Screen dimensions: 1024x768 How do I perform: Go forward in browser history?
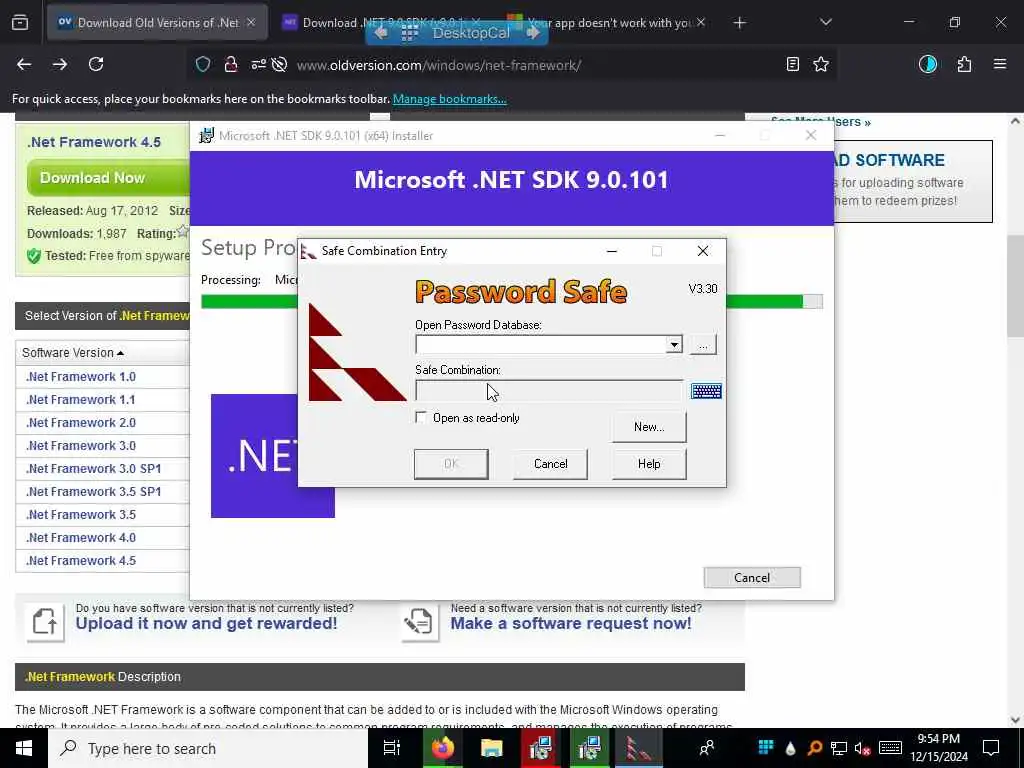pos(60,64)
